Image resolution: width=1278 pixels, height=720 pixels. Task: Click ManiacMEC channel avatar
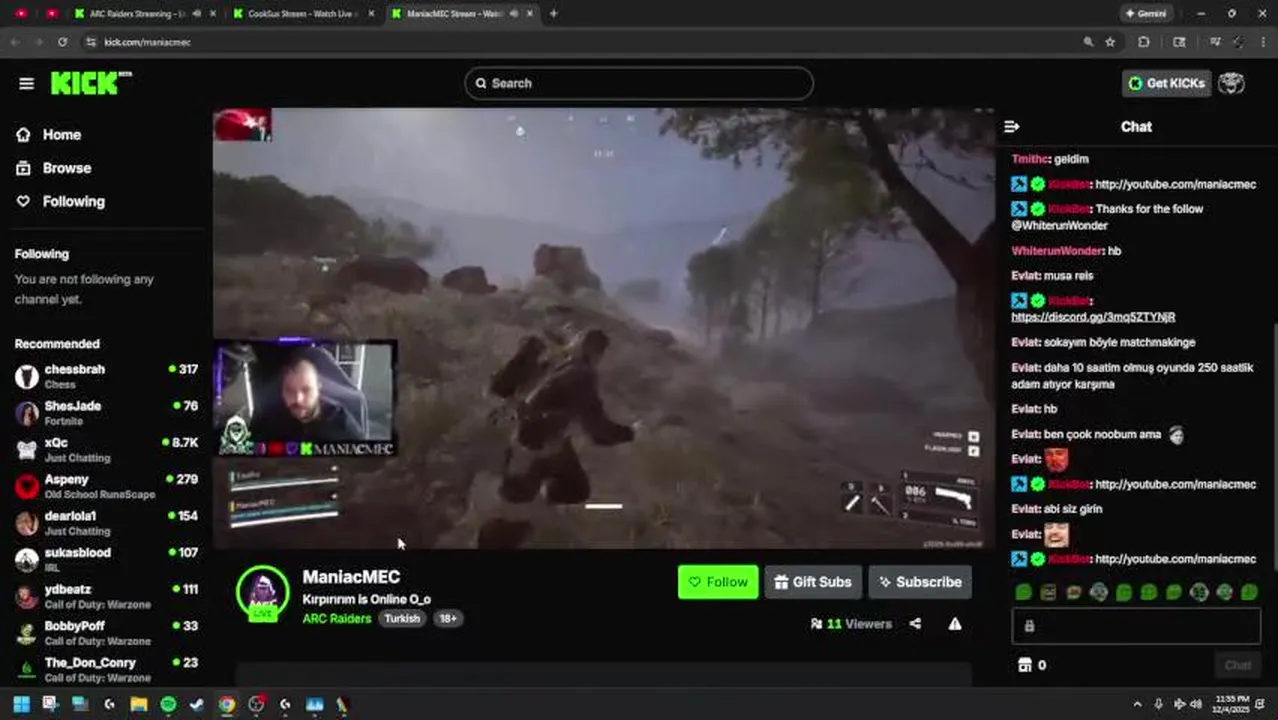click(263, 592)
